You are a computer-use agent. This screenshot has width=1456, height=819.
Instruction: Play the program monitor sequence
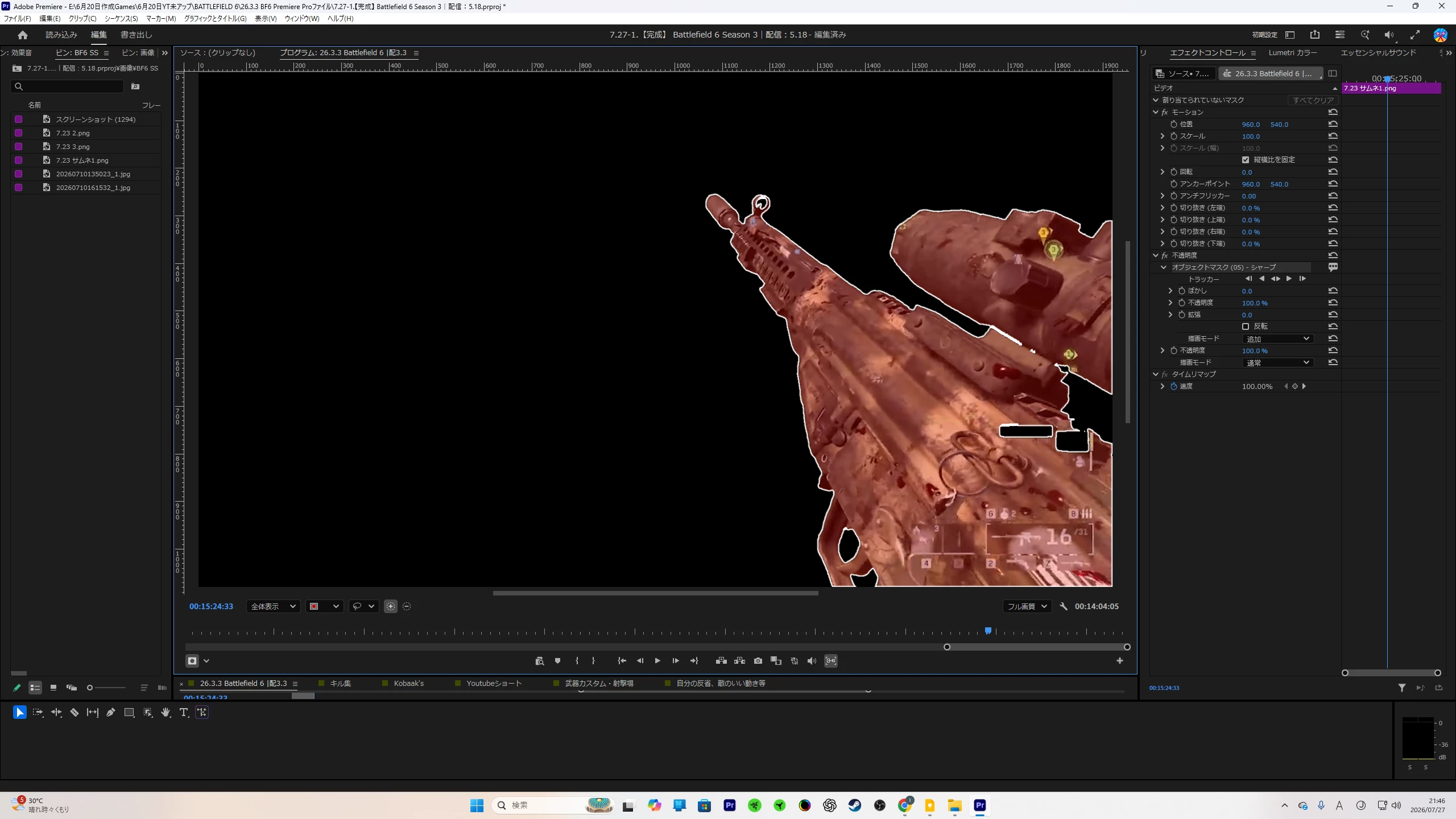657,661
